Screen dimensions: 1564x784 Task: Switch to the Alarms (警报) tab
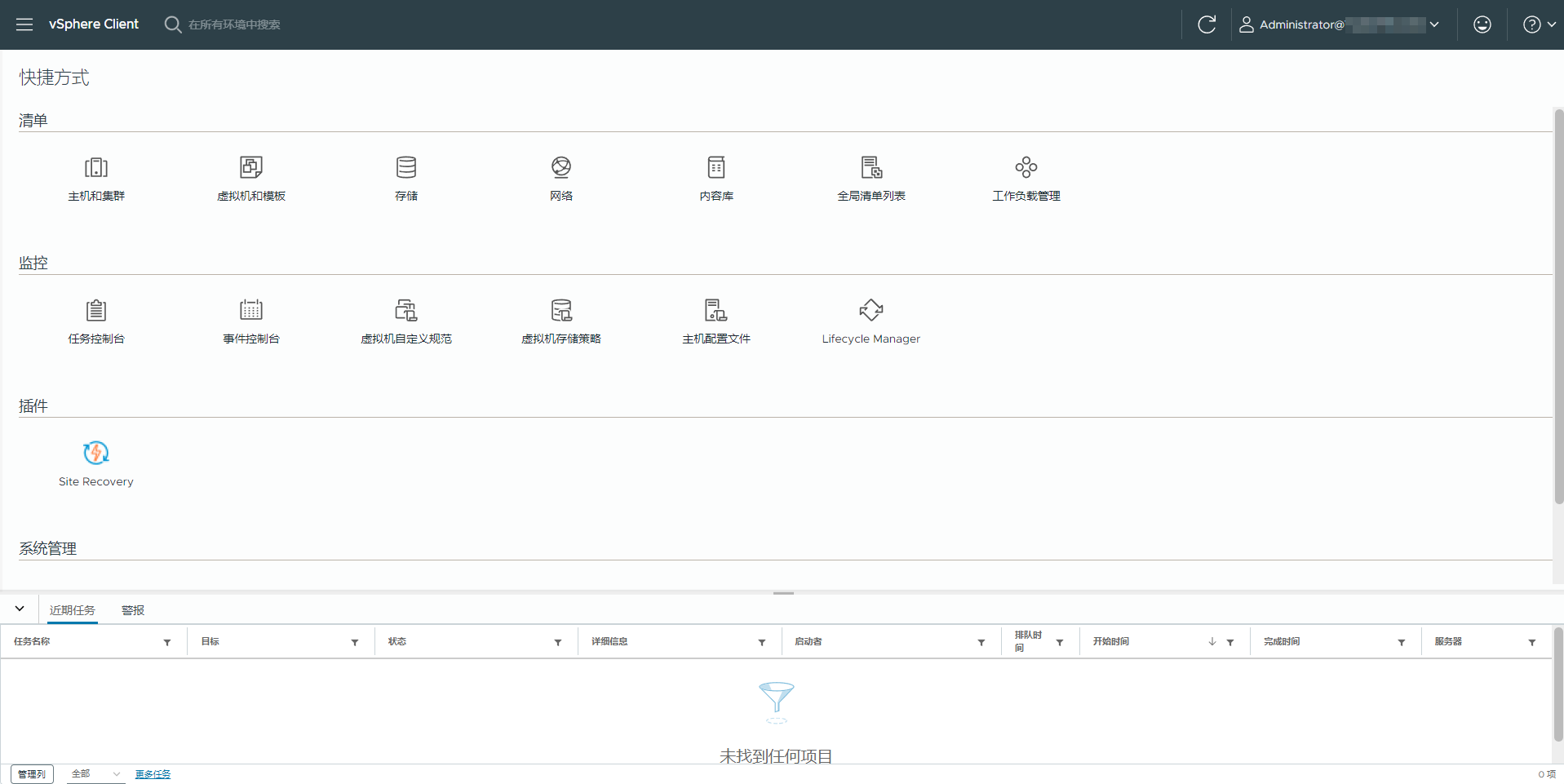tap(133, 610)
